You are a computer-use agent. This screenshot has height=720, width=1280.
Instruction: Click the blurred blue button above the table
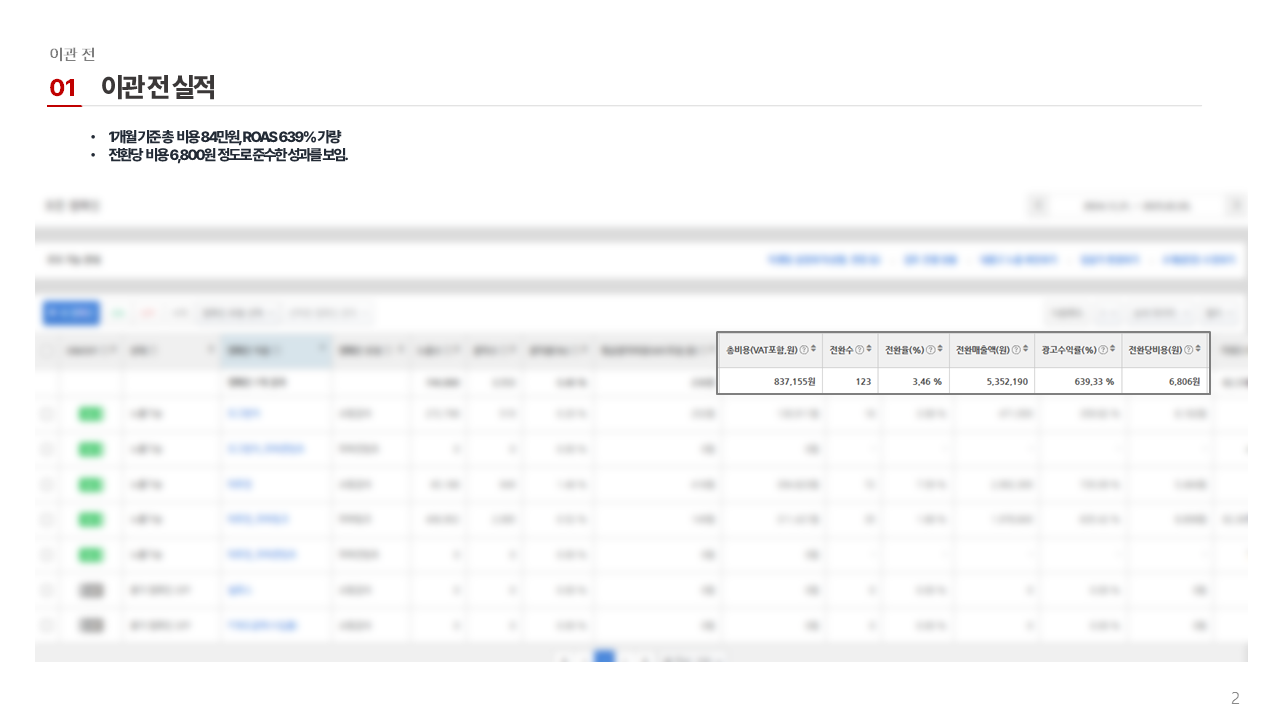pyautogui.click(x=71, y=313)
